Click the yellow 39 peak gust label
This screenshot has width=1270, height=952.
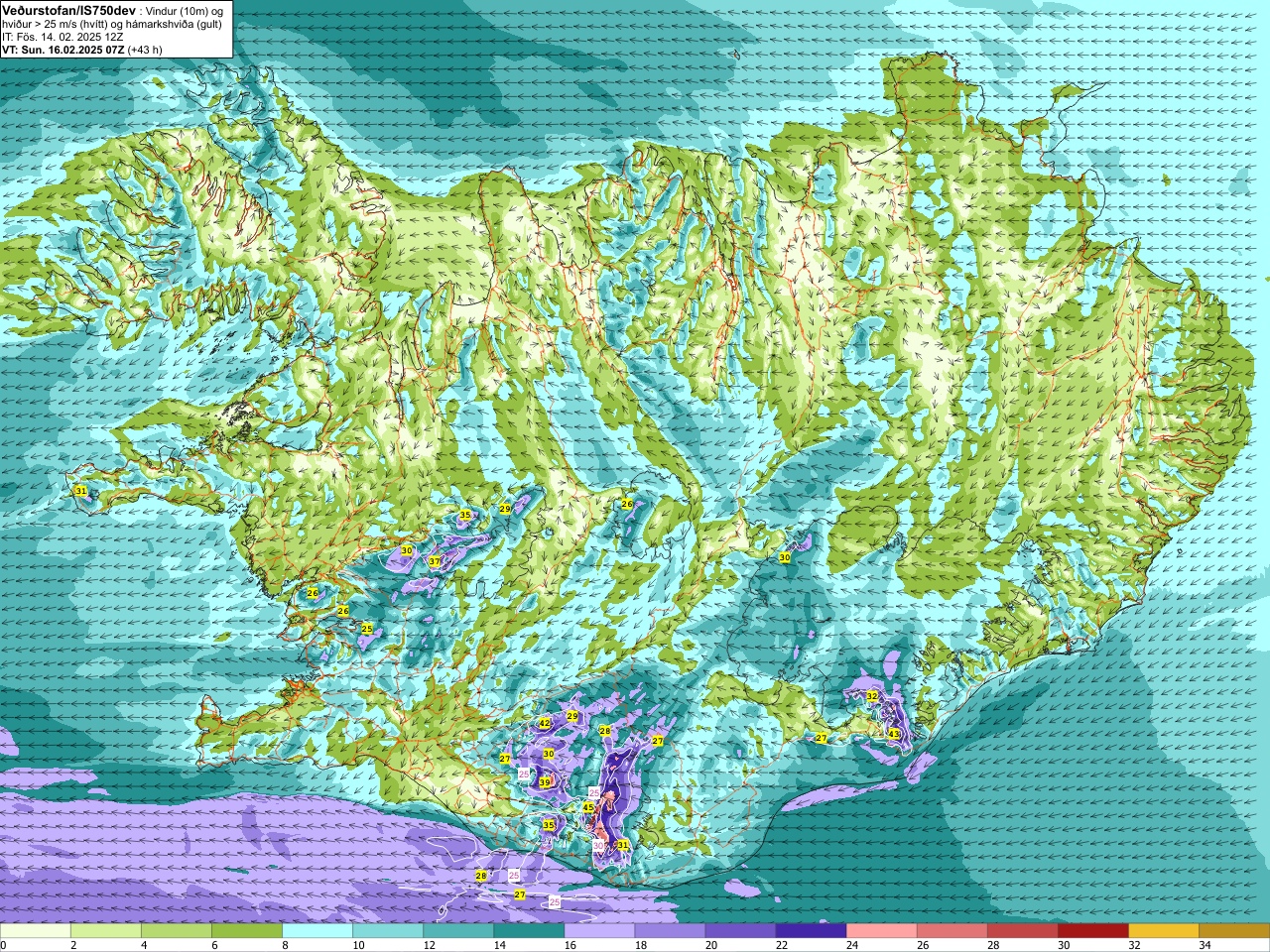[x=545, y=782]
